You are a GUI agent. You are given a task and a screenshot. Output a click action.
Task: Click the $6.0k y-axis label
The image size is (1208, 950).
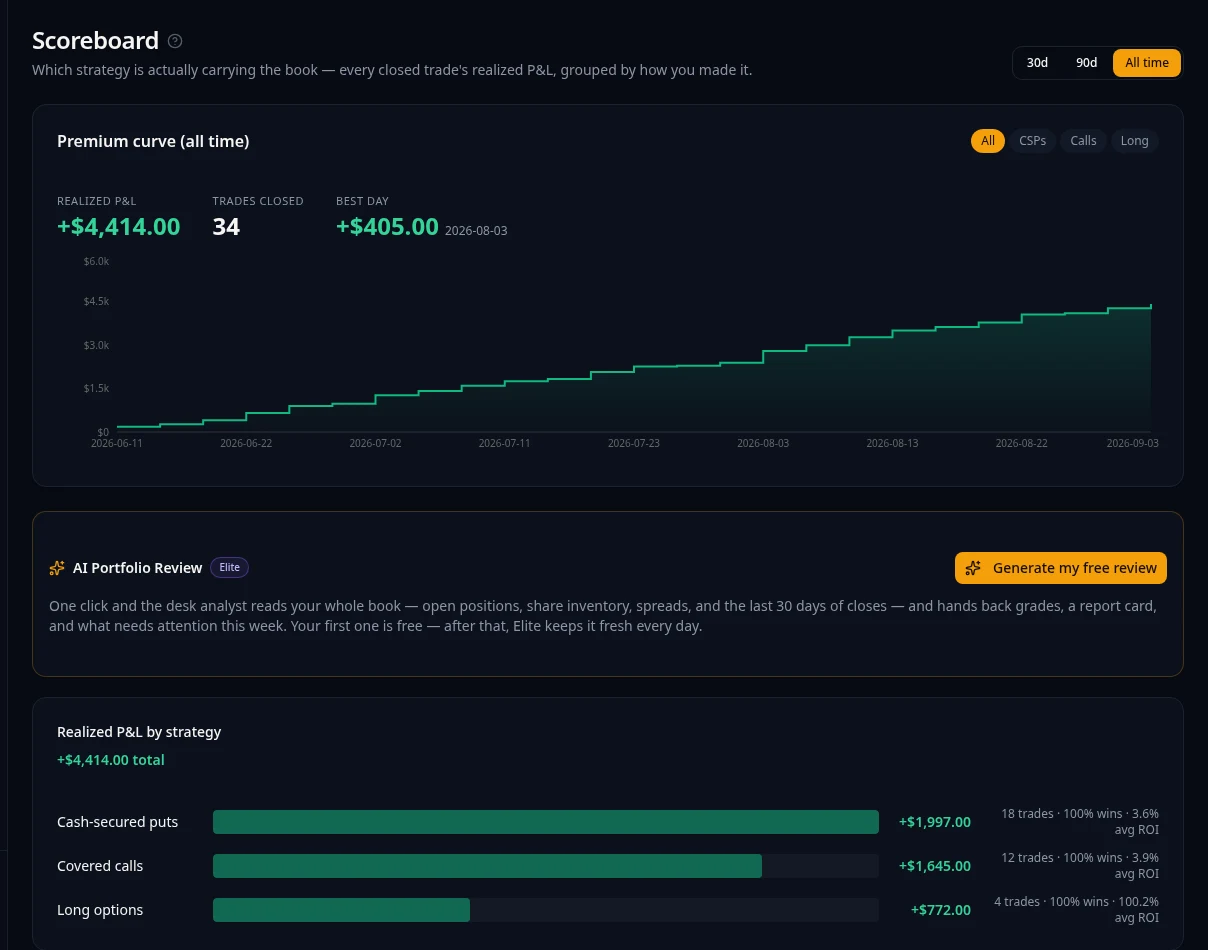(x=97, y=261)
